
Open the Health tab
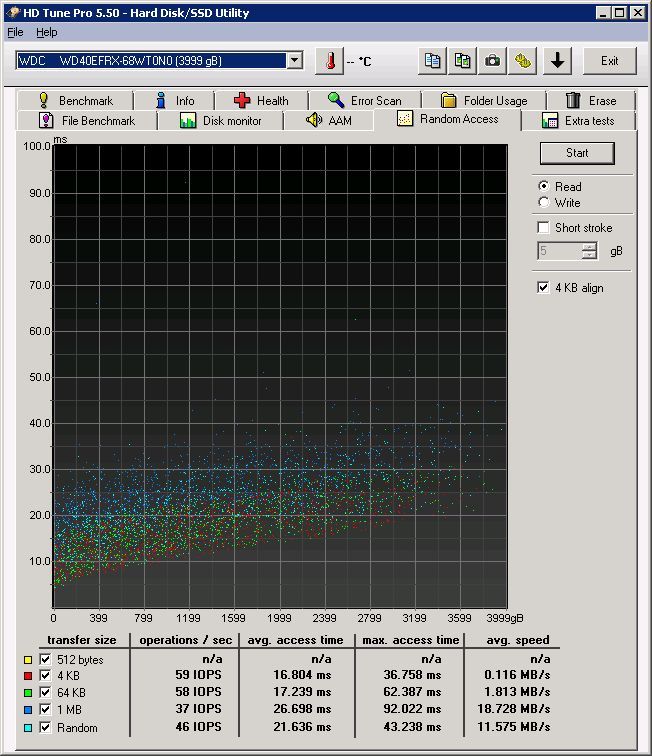point(261,101)
